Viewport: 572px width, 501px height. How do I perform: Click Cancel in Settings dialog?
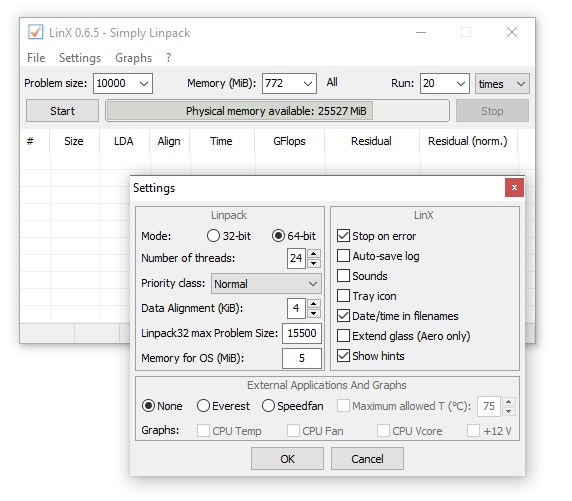click(367, 459)
